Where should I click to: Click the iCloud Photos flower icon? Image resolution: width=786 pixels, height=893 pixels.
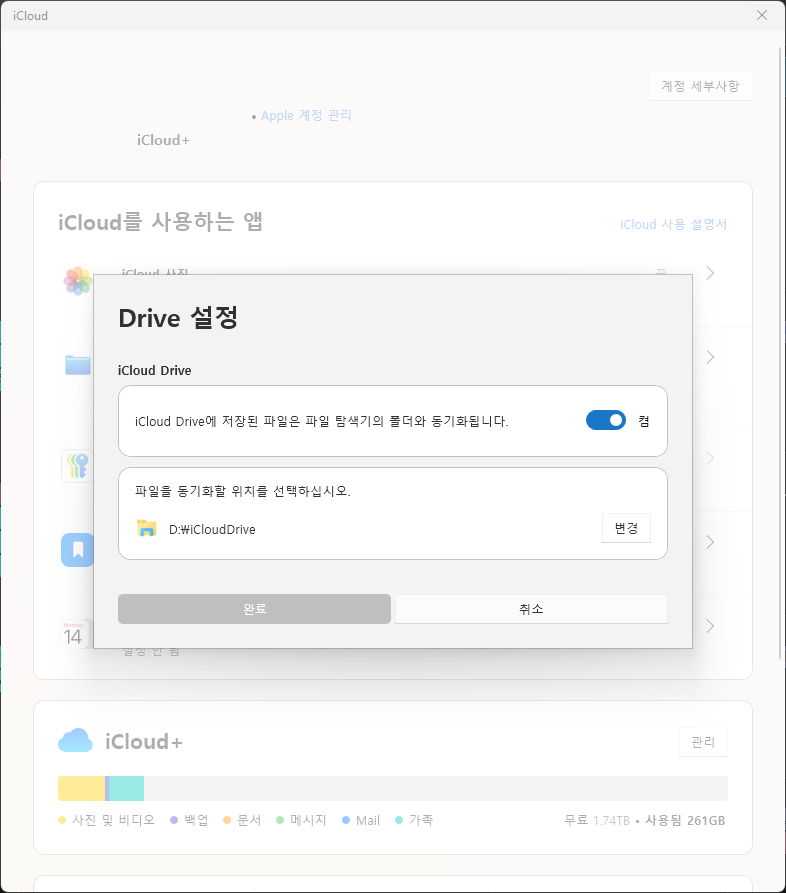point(78,281)
